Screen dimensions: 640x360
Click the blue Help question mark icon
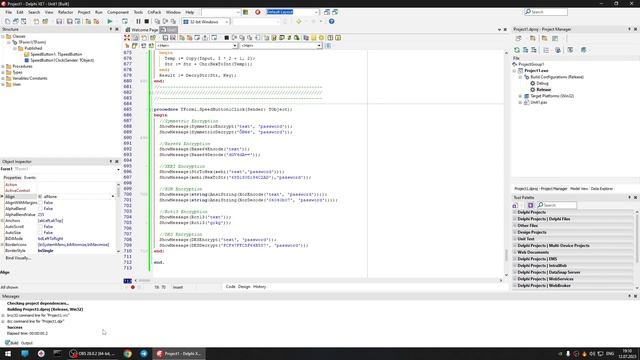(x=331, y=21)
